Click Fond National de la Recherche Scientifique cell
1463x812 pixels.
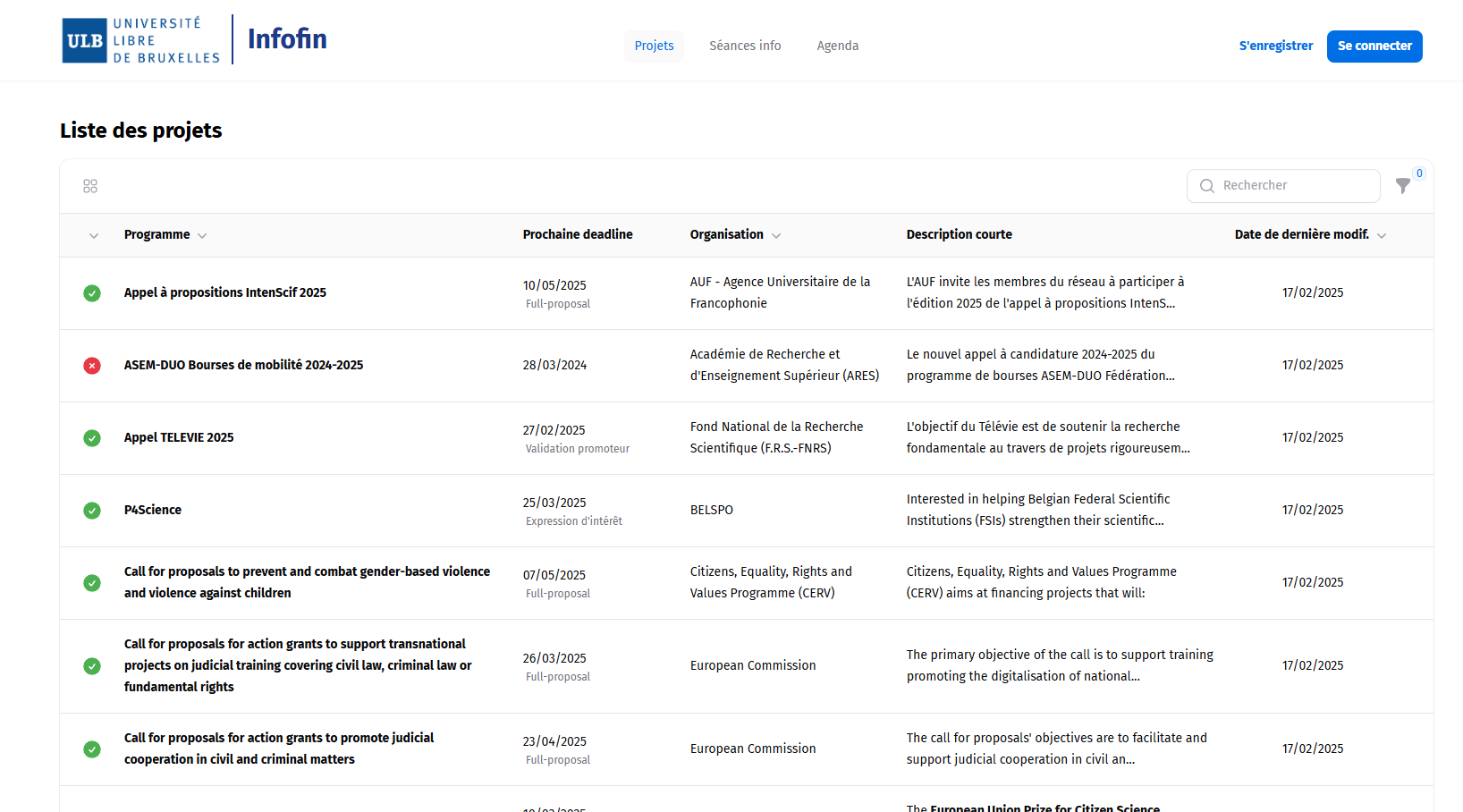[x=777, y=437]
